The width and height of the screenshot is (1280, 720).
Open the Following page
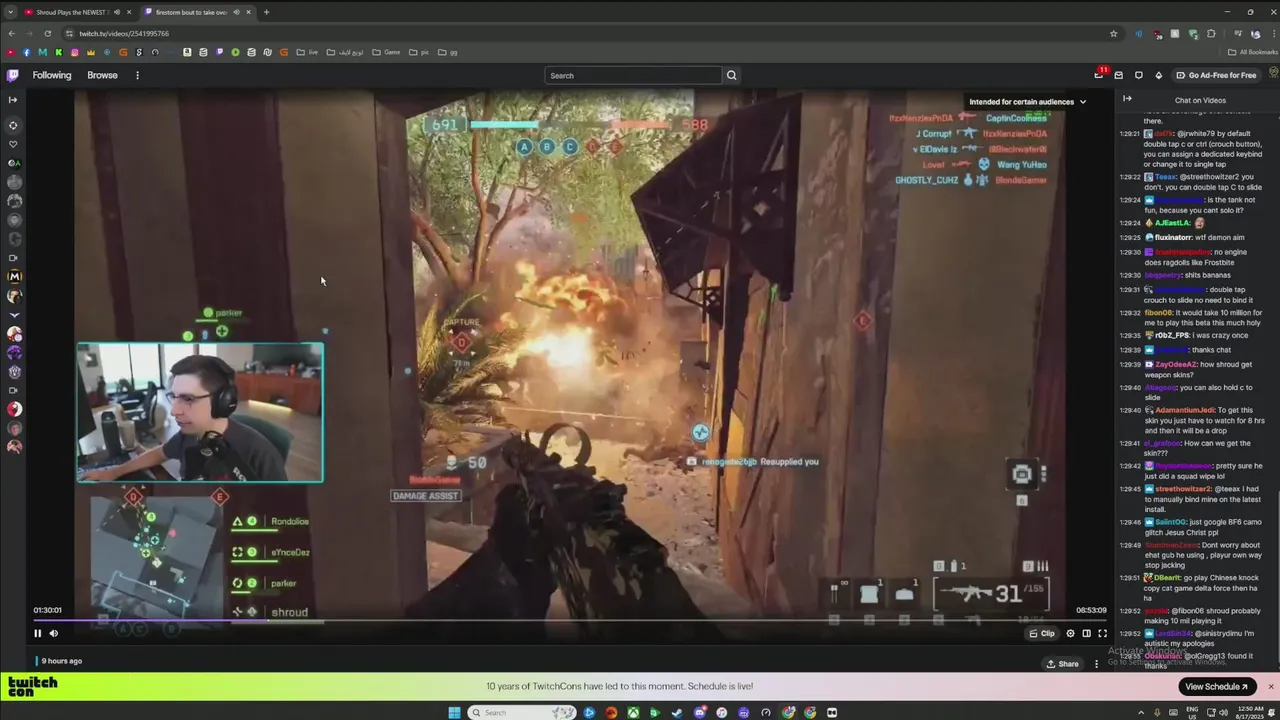tap(52, 75)
